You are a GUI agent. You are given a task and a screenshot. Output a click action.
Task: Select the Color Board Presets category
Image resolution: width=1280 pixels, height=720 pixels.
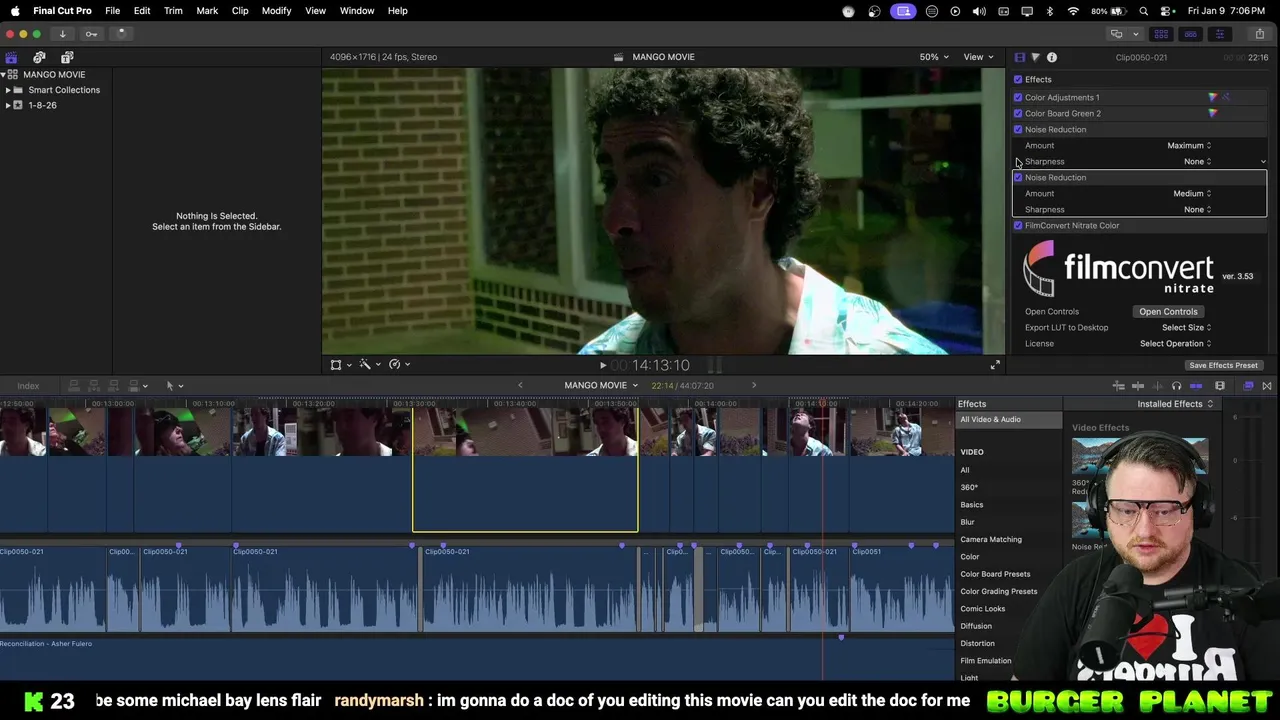click(995, 574)
